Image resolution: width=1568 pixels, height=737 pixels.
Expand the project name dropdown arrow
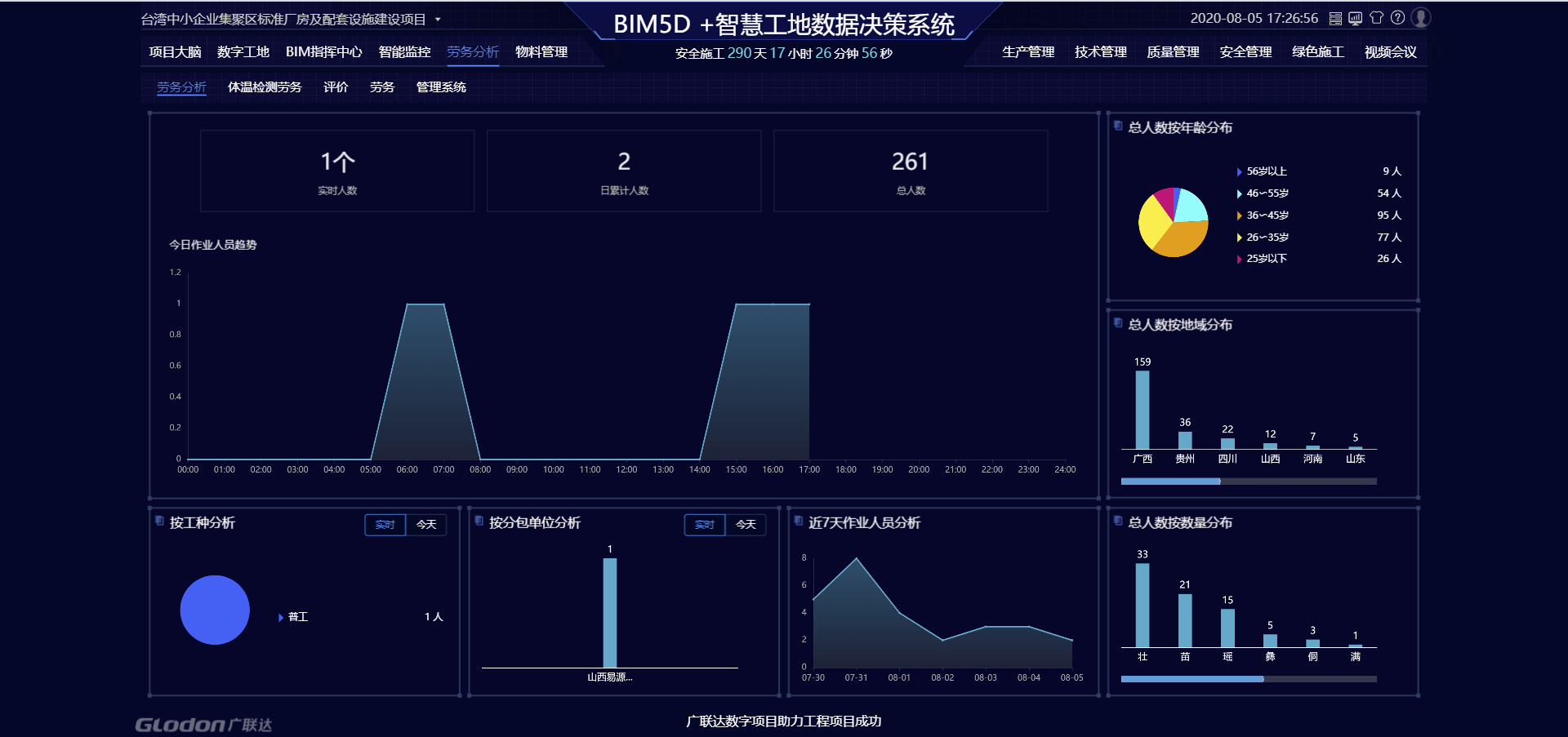pos(438,20)
